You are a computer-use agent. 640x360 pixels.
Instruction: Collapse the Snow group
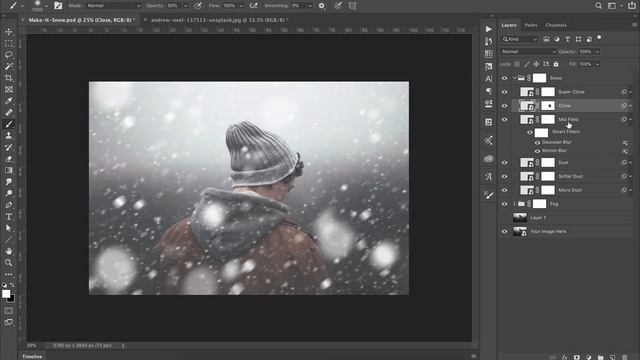[514, 78]
